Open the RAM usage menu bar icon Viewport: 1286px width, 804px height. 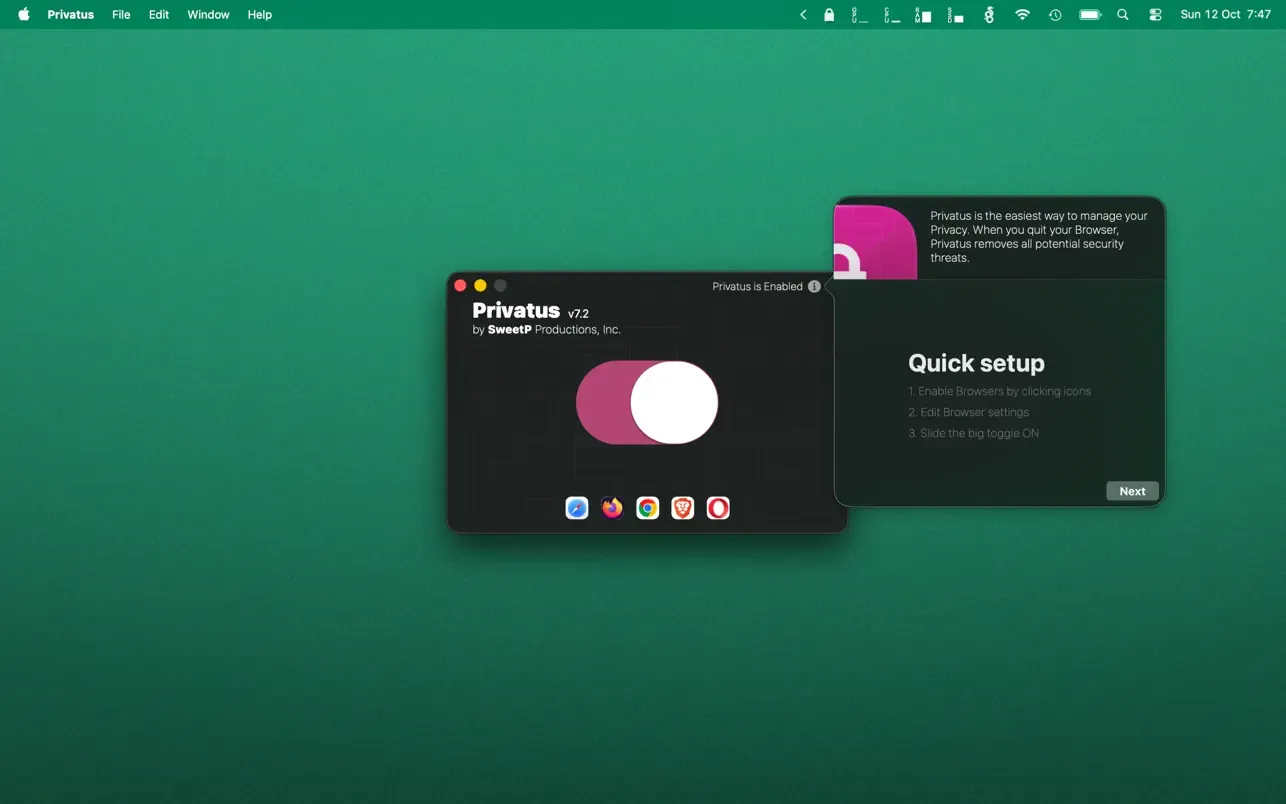(x=923, y=15)
